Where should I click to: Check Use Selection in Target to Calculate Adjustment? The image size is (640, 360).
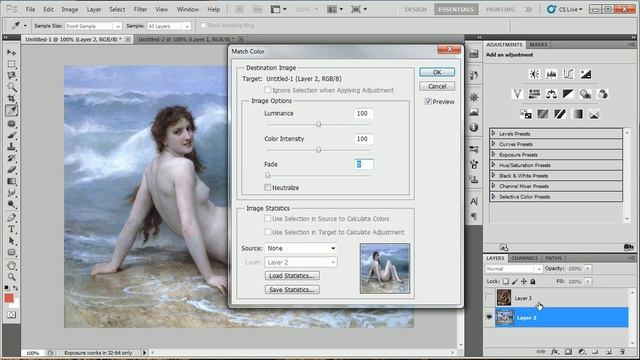[x=267, y=232]
